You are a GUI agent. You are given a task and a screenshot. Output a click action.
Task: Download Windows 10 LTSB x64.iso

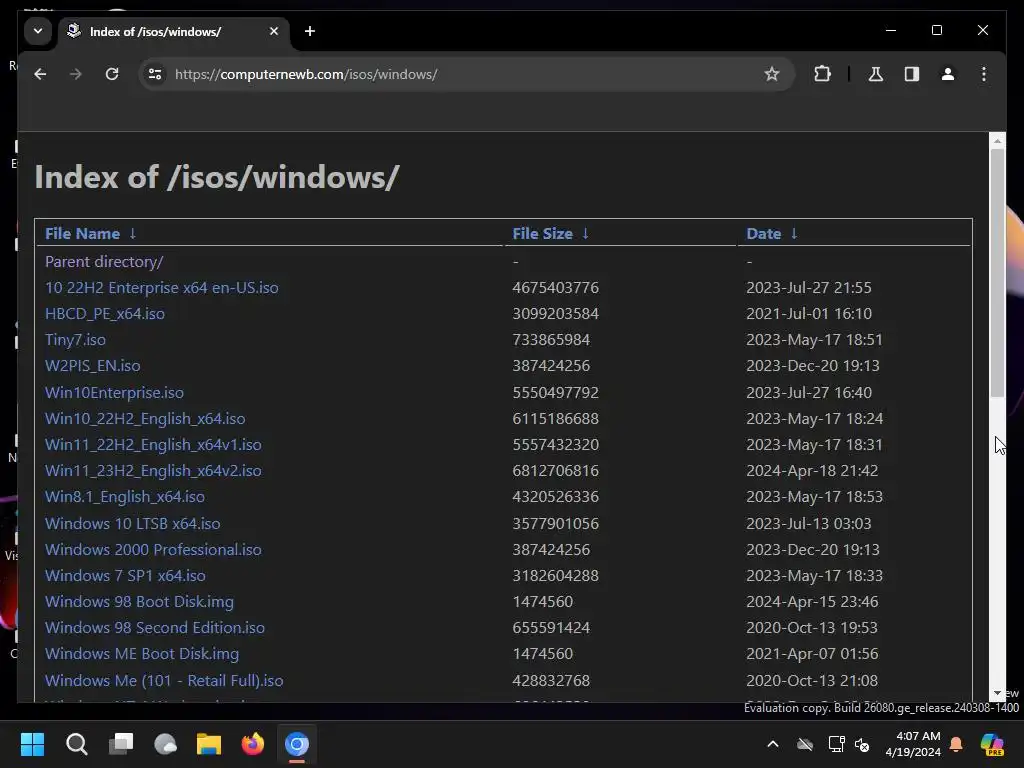(x=133, y=524)
